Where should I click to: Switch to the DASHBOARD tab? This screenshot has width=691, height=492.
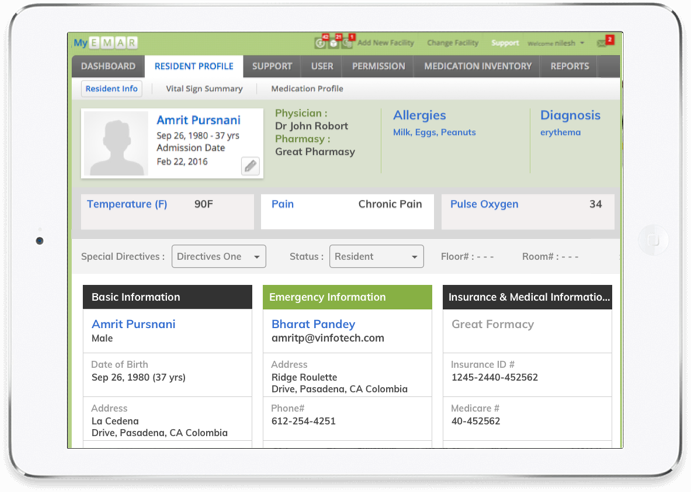tap(108, 66)
